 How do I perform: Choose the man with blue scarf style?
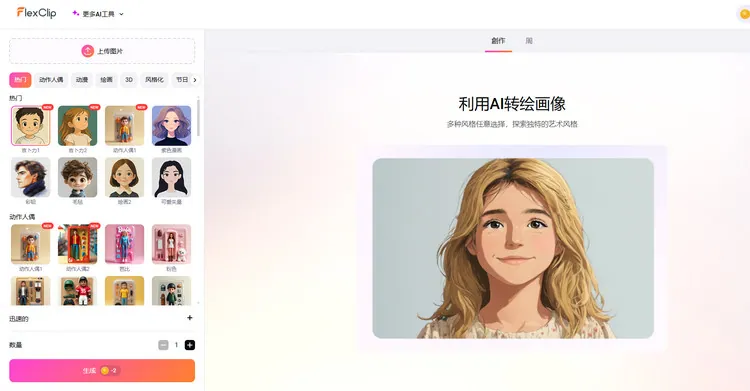[31, 178]
